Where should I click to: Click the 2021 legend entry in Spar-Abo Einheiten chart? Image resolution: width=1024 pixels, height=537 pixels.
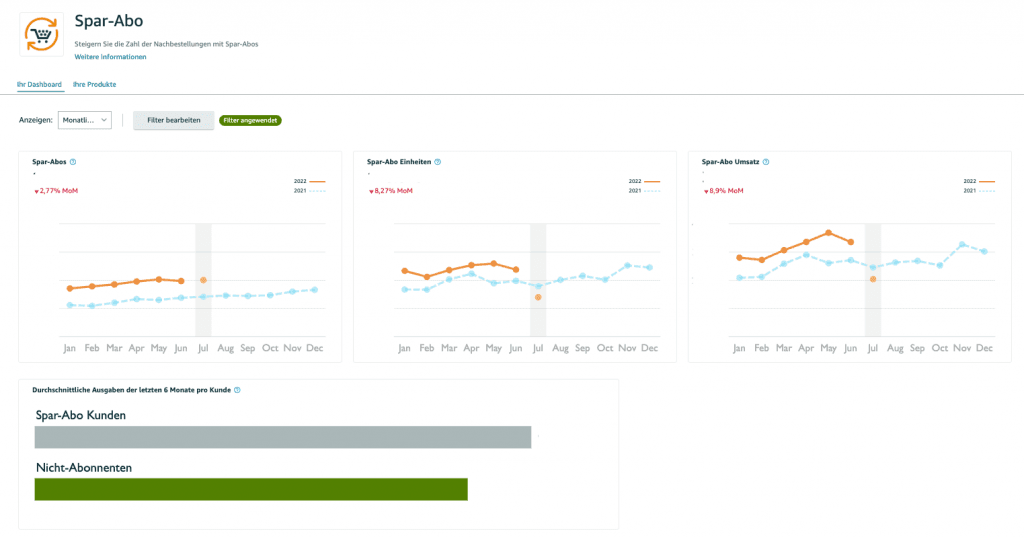click(644, 190)
